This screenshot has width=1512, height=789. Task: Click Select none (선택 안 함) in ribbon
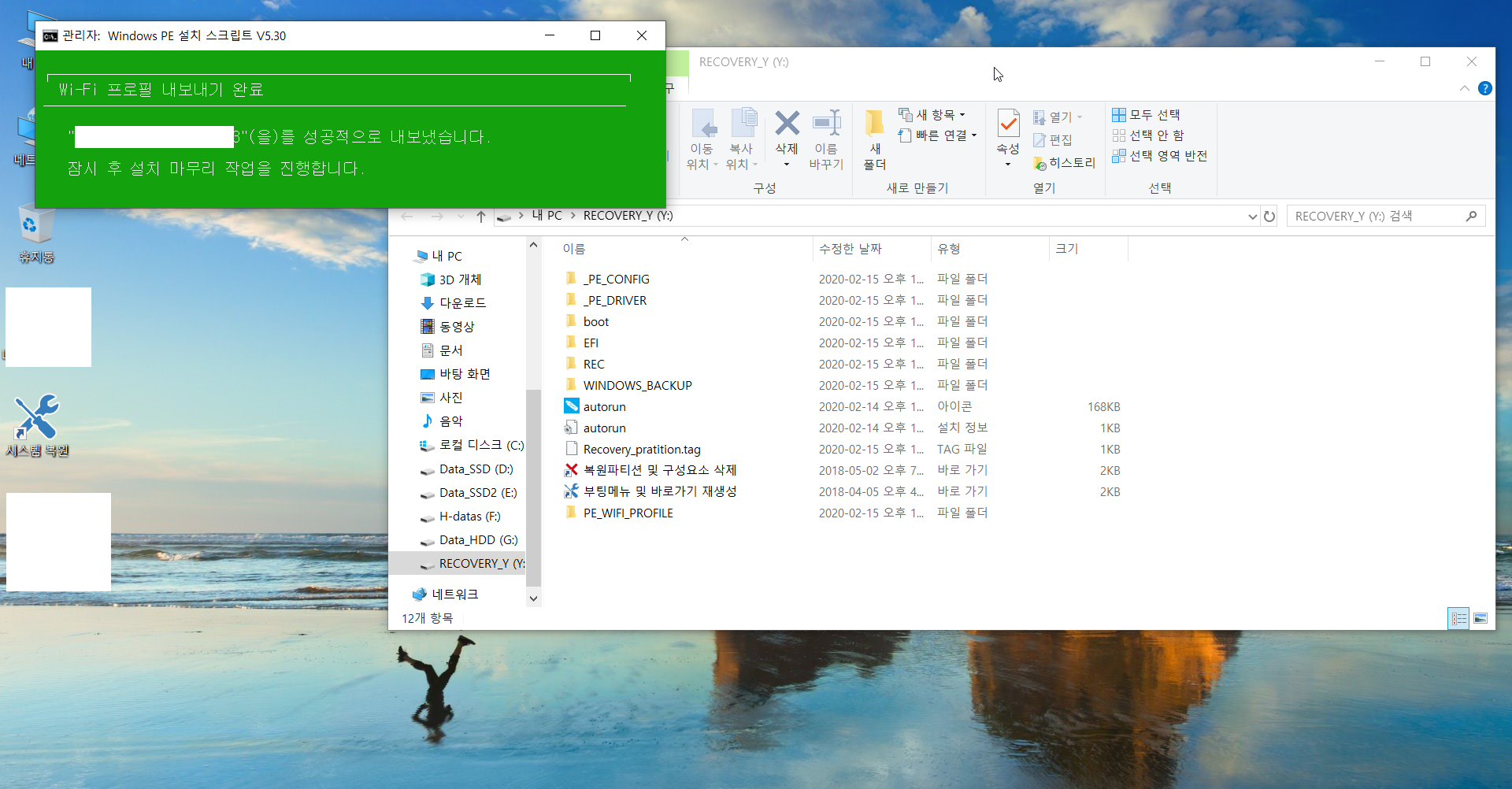(1148, 135)
